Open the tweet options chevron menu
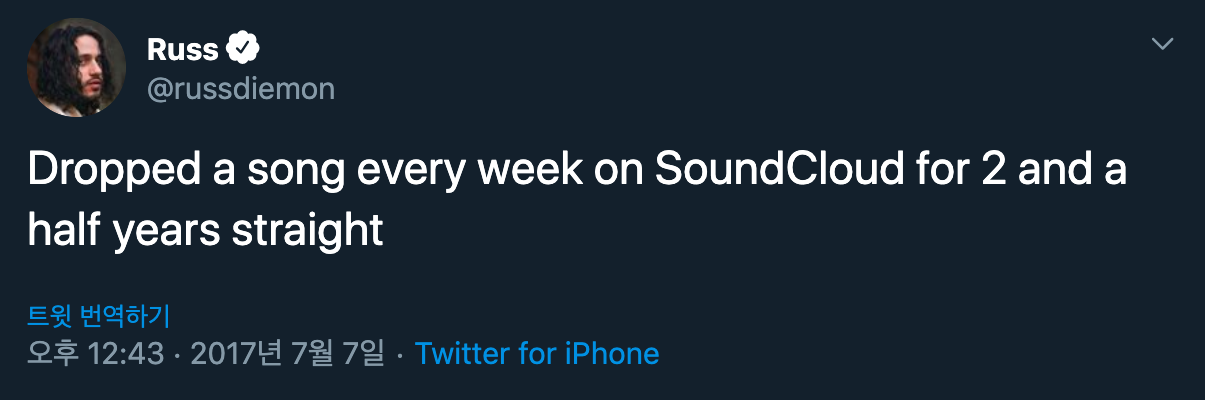The width and height of the screenshot is (1205, 400). [x=1162, y=44]
